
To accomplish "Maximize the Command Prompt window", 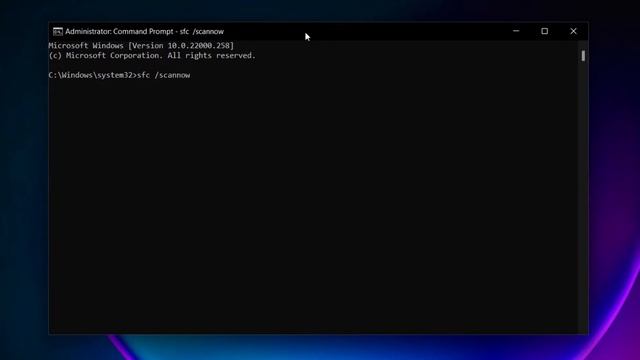I will (544, 31).
